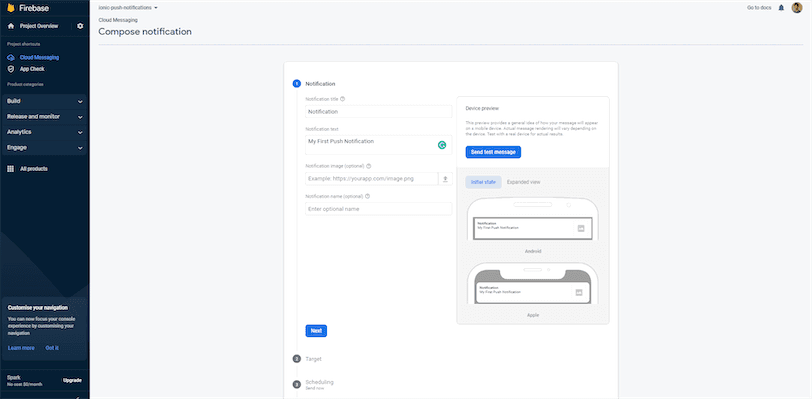Viewport: 812px width, 399px height.
Task: Click the Upgrade plan button
Action: coord(72,380)
